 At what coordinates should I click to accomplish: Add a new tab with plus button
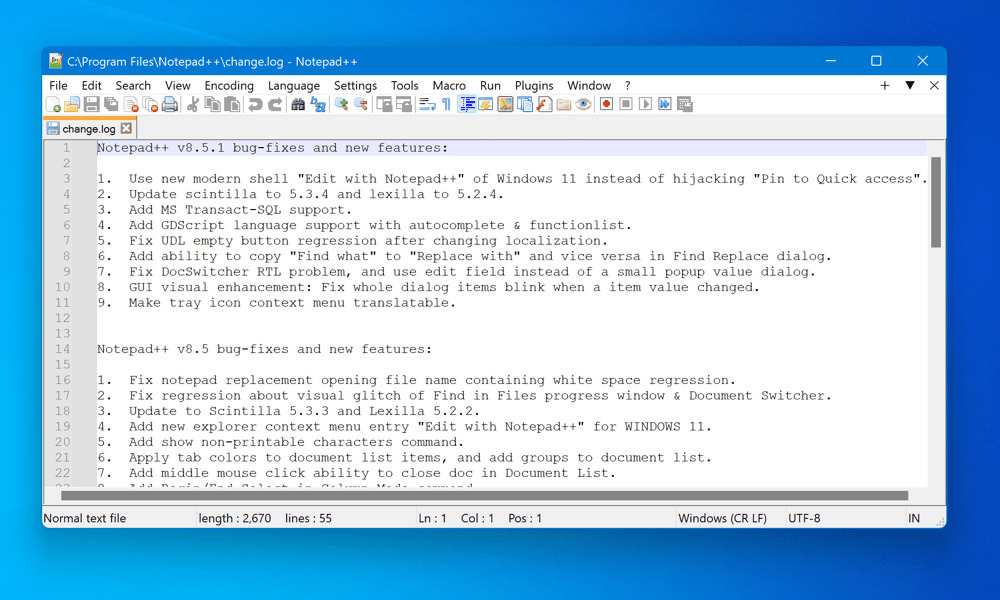pyautogui.click(x=885, y=85)
